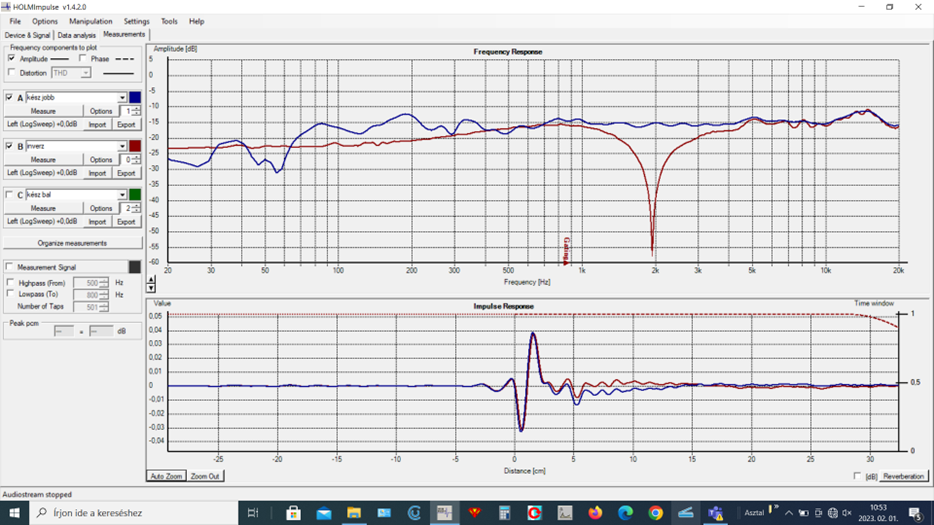Open the Tools menu
Screen dimensions: 934x525
pos(169,21)
